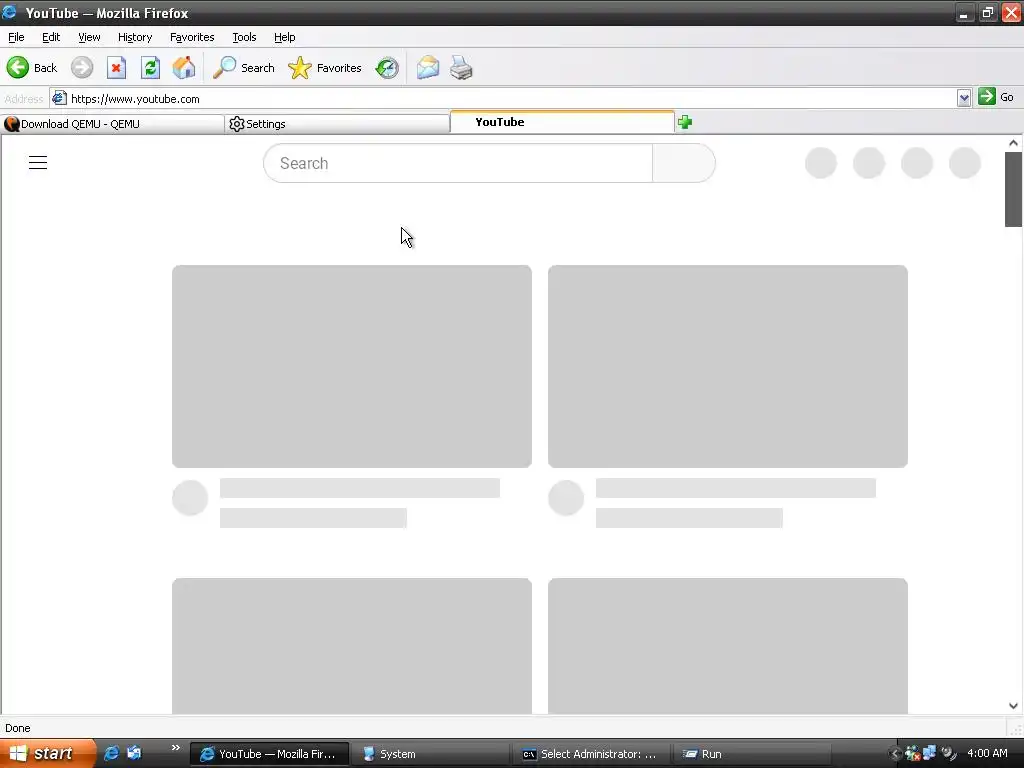
Task: Switch to the Settings tab
Action: (337, 123)
